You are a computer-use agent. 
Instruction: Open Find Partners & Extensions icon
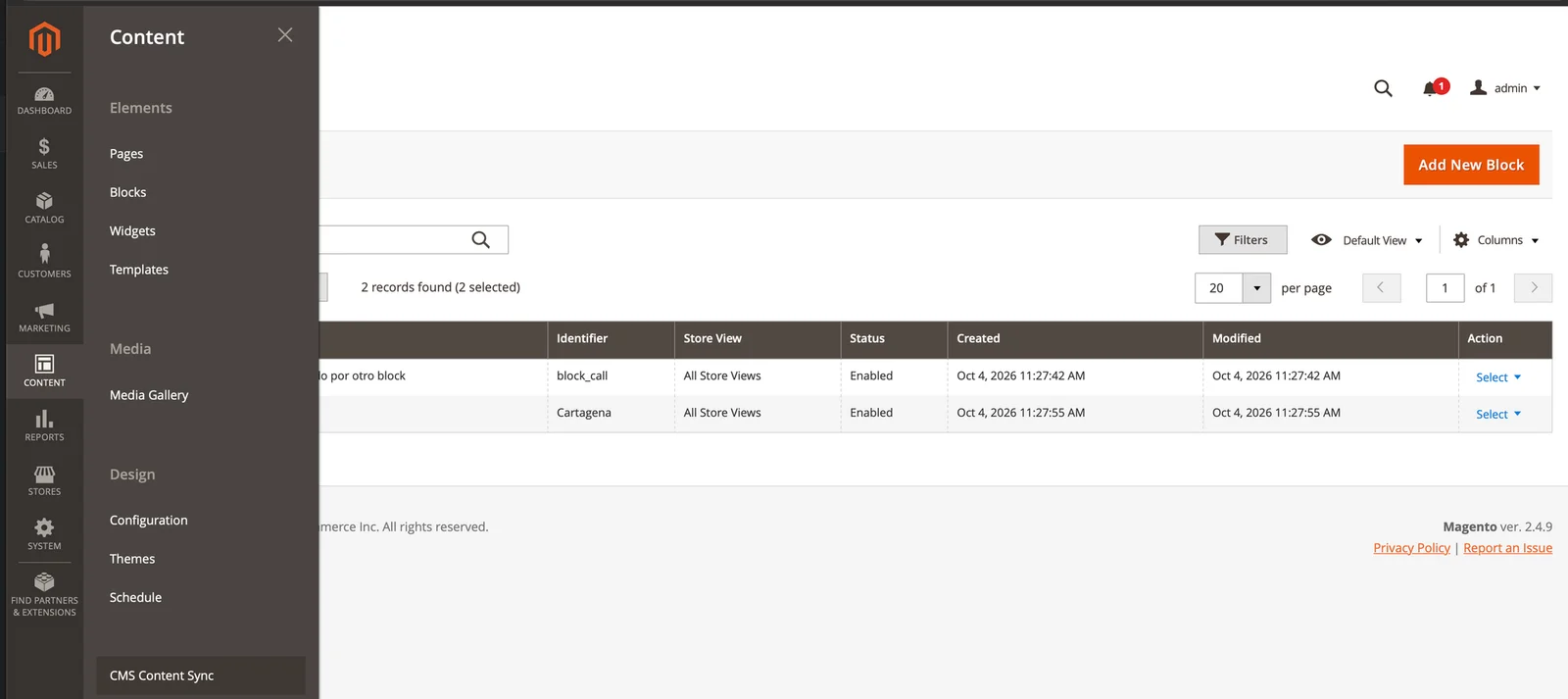pos(44,595)
